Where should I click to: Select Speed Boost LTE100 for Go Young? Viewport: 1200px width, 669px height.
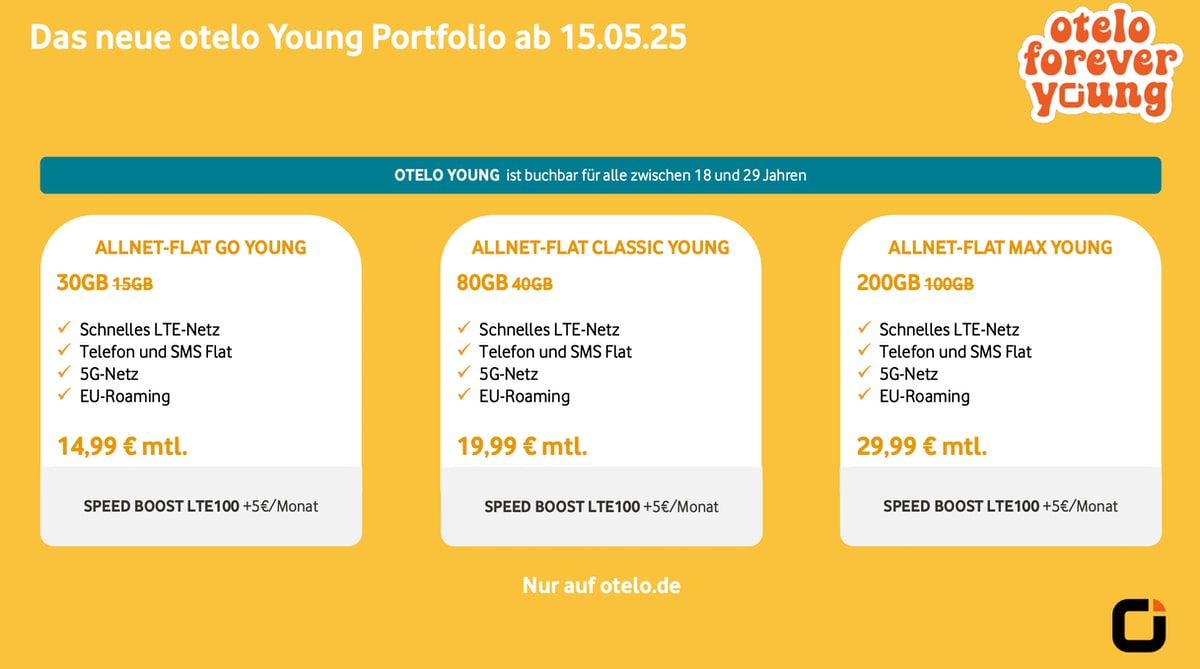point(200,506)
